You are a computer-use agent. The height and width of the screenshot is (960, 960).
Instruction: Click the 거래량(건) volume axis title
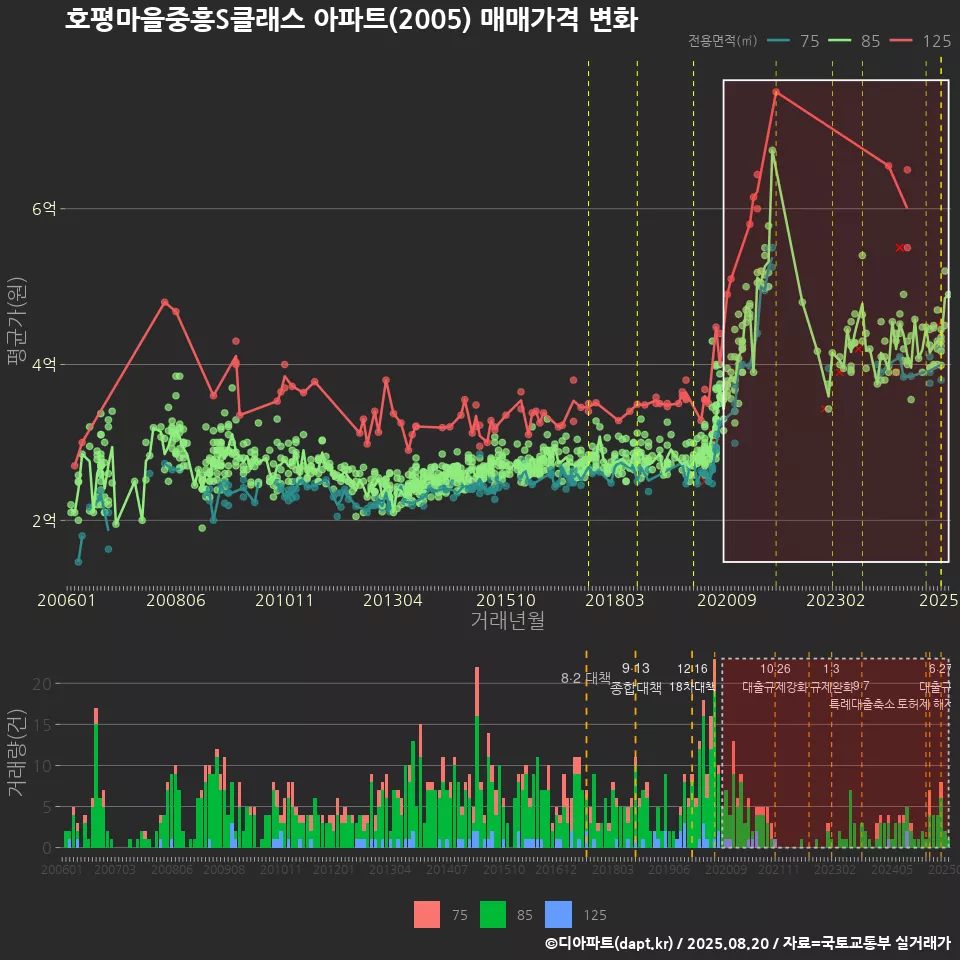pos(16,752)
